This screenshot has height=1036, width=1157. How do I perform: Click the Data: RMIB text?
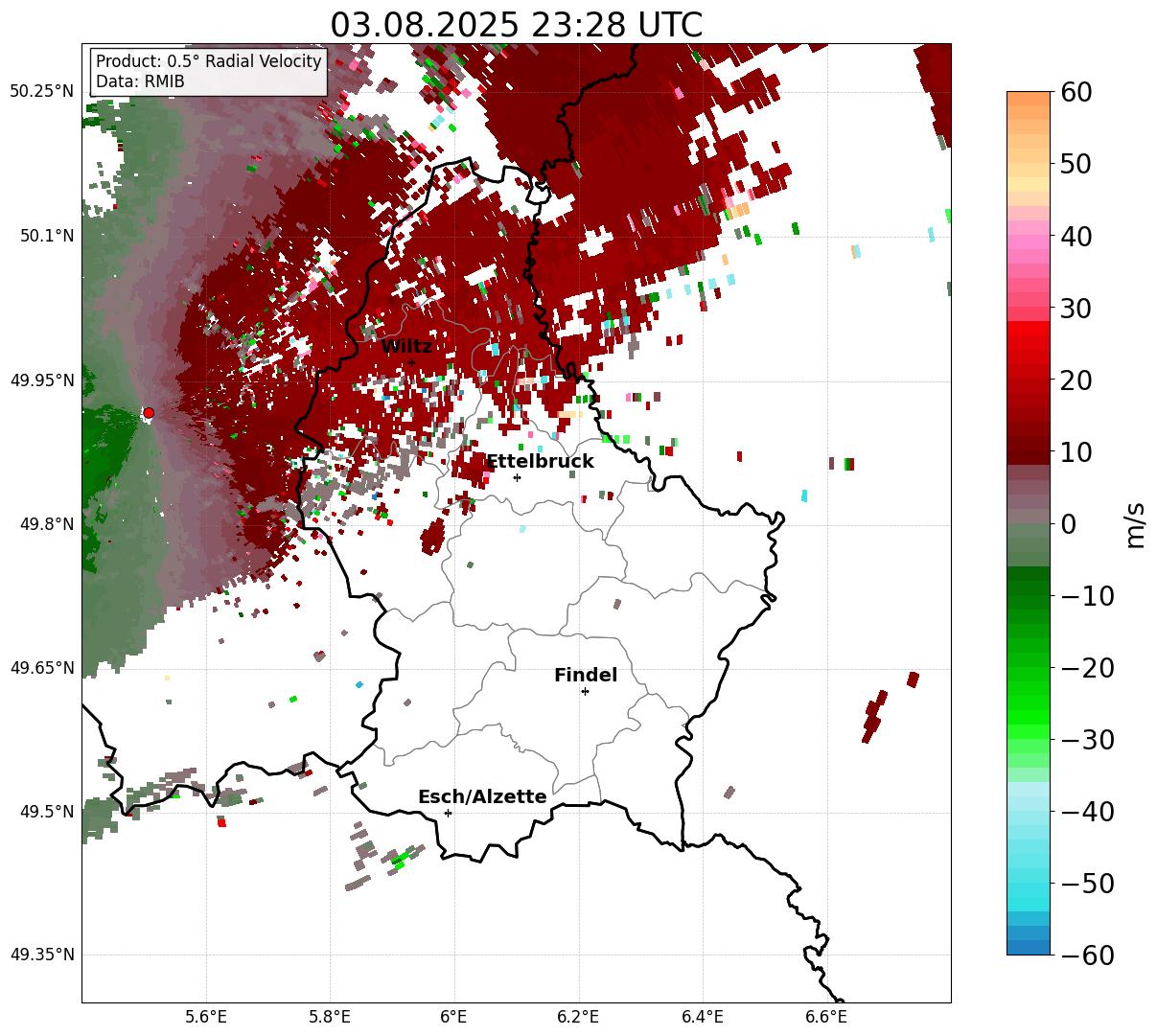140,82
